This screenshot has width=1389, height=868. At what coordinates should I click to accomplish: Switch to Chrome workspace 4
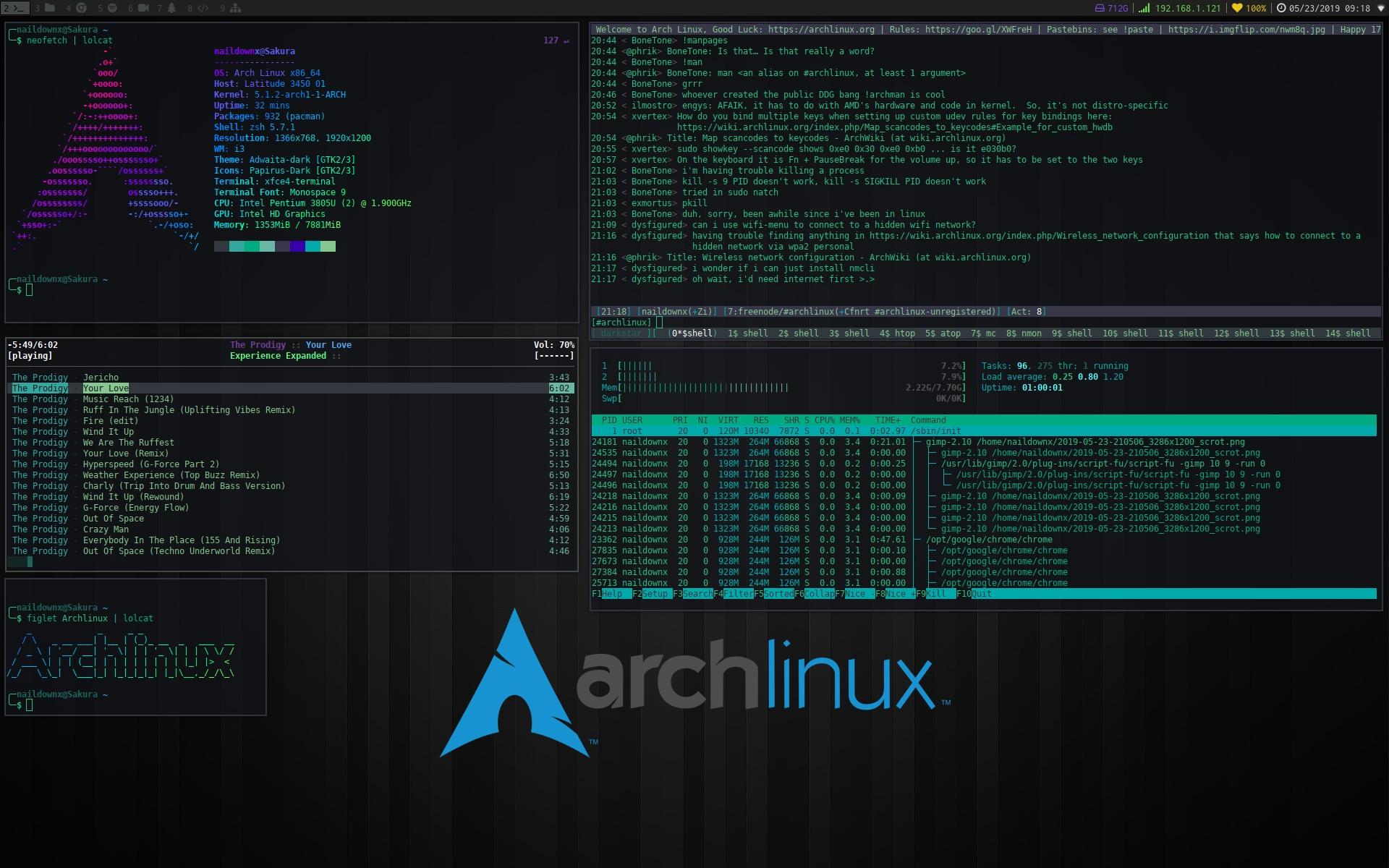(77, 8)
